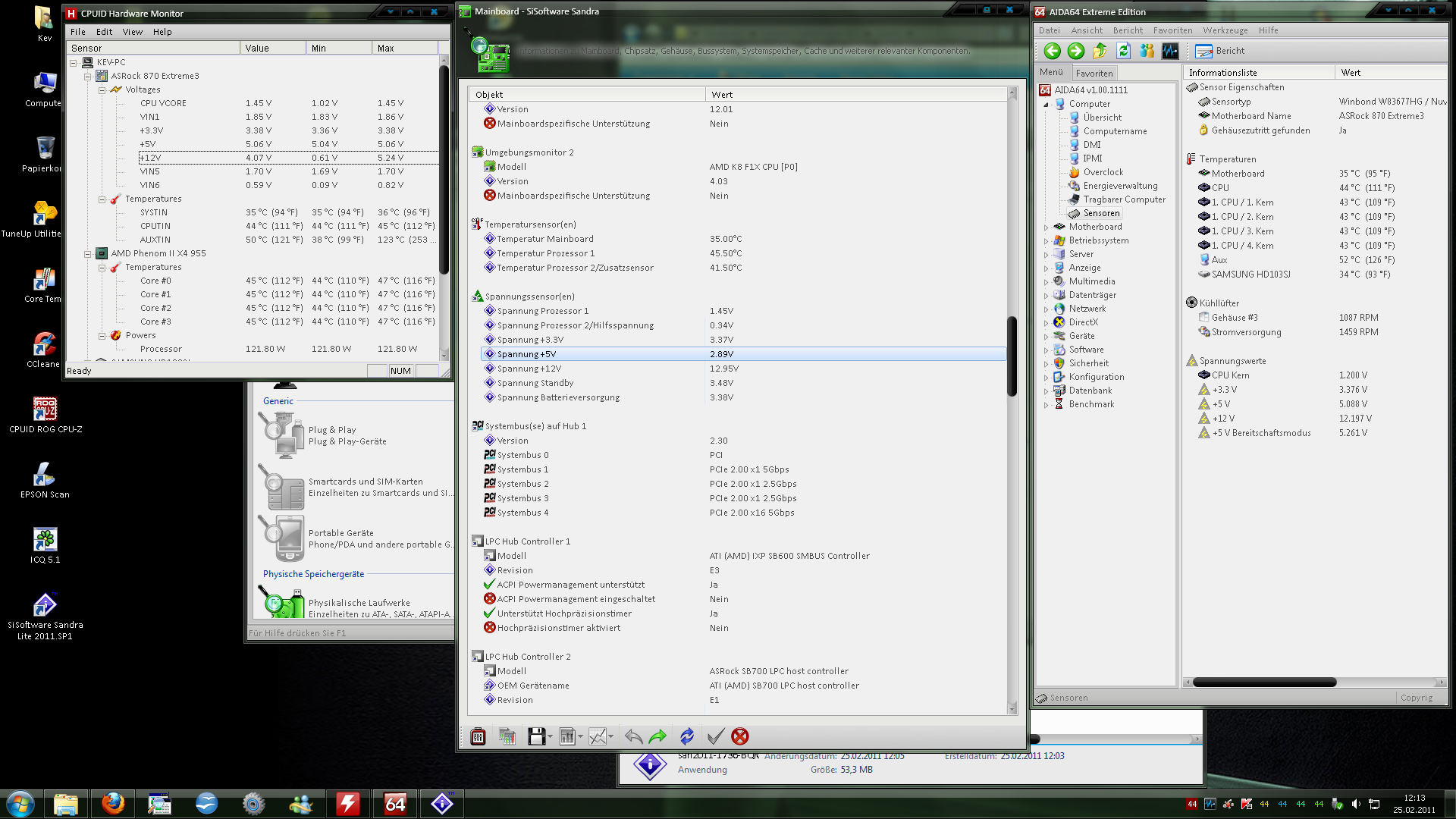
Task: Open Werkzeuge menu in AIDA64
Action: click(1225, 30)
